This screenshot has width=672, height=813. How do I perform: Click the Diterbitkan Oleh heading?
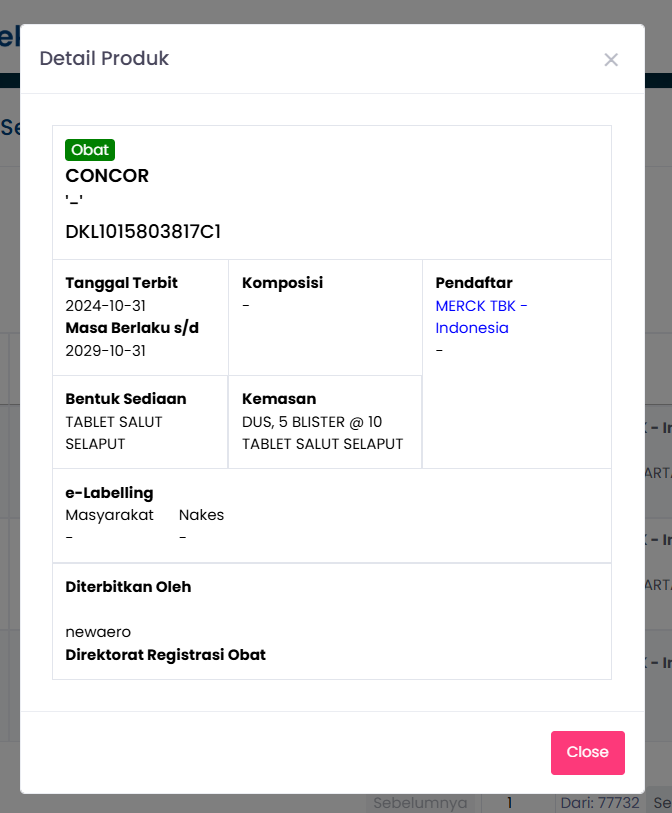tap(128, 587)
